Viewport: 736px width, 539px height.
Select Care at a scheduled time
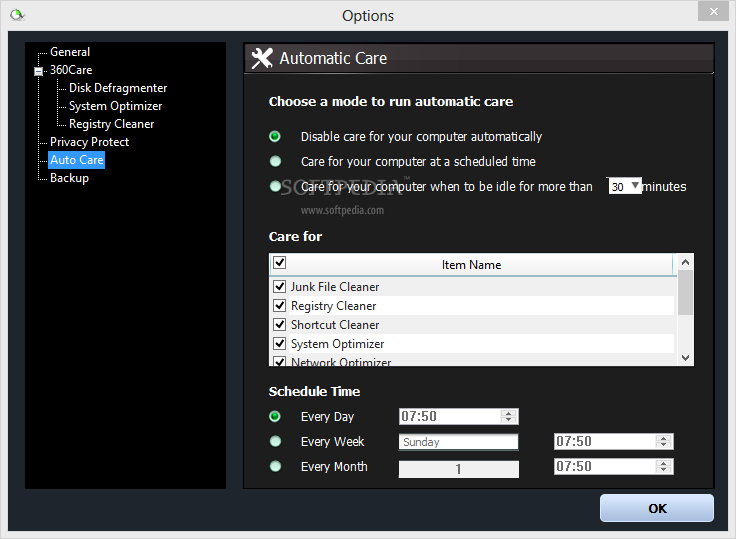(275, 162)
